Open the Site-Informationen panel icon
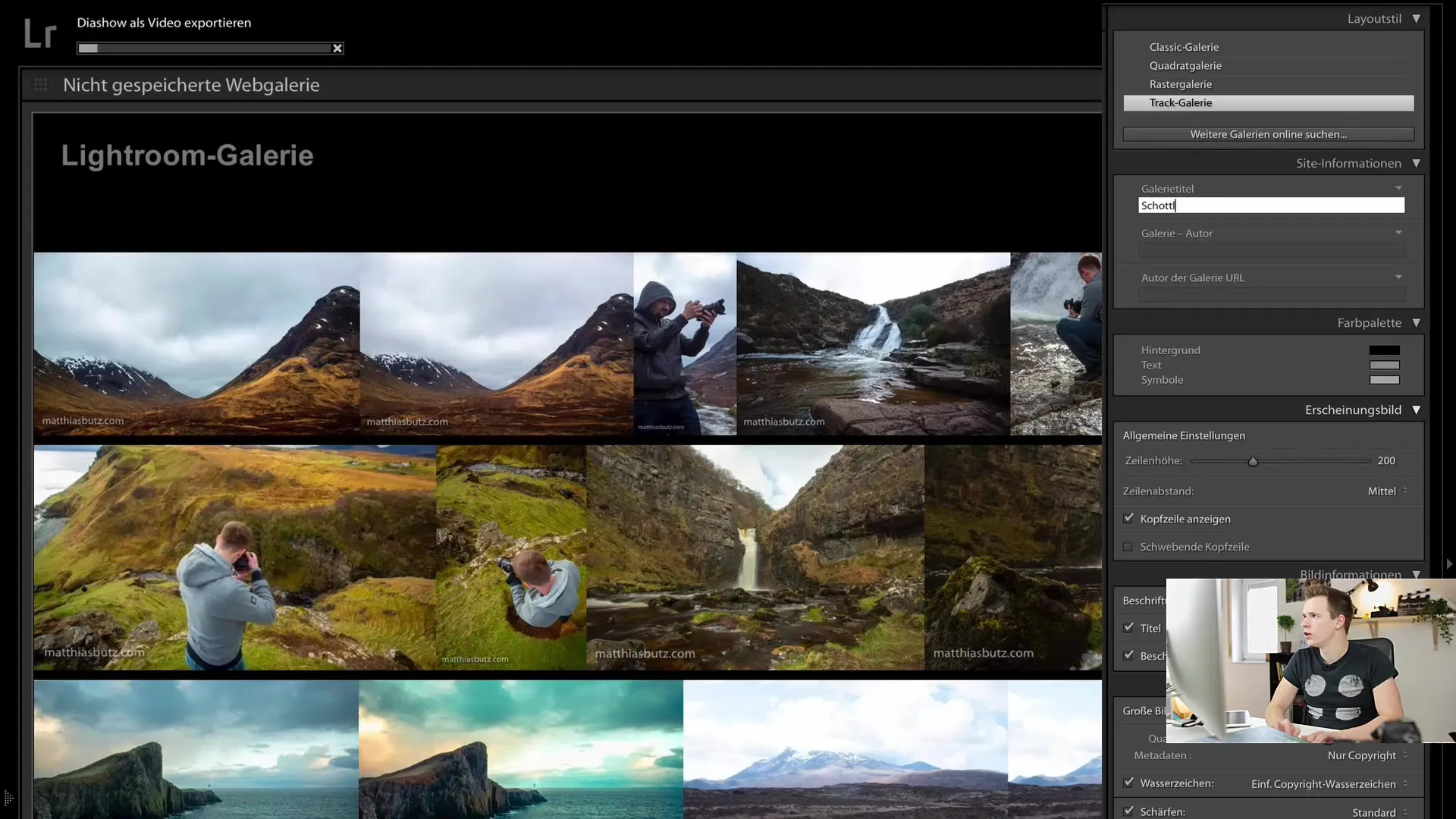Viewport: 1456px width, 819px height. 1417,163
